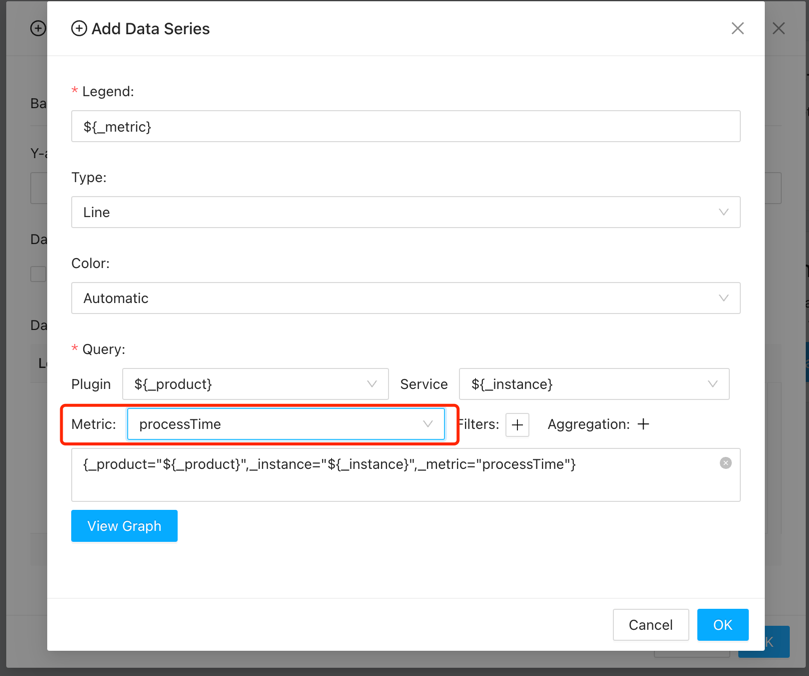Click the plus-circle icon in the dialog title
Screen dimensions: 809x676
click(79, 29)
